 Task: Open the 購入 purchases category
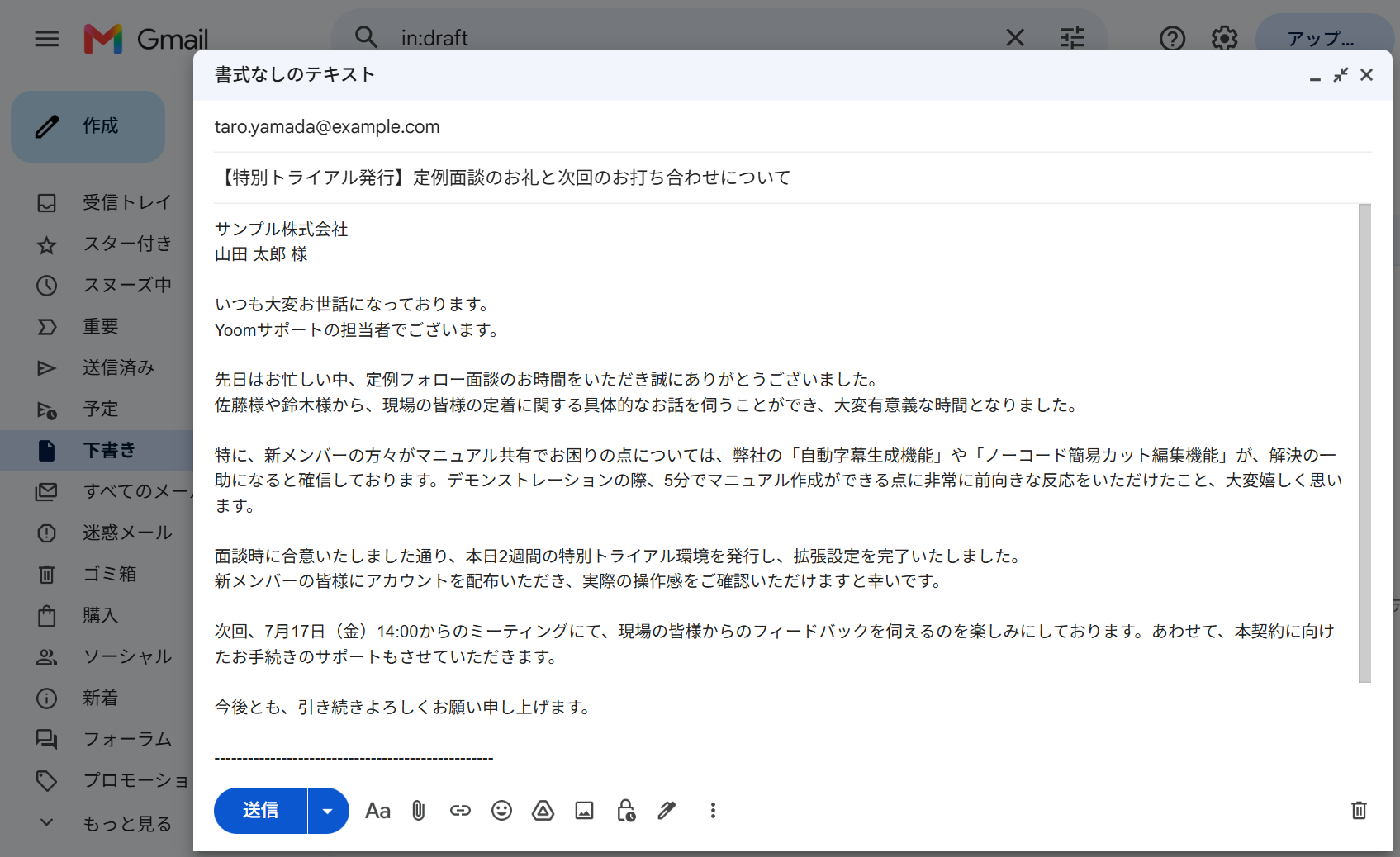(97, 615)
